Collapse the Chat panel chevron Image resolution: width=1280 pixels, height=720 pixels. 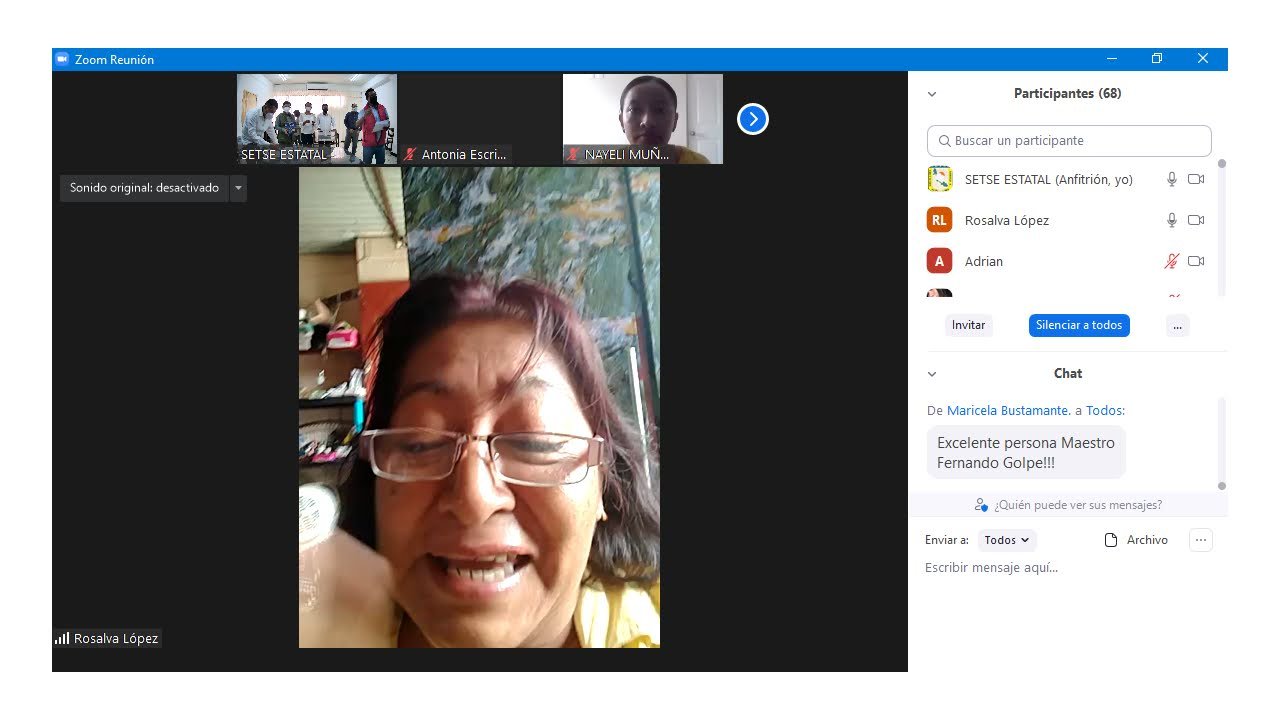pyautogui.click(x=932, y=374)
